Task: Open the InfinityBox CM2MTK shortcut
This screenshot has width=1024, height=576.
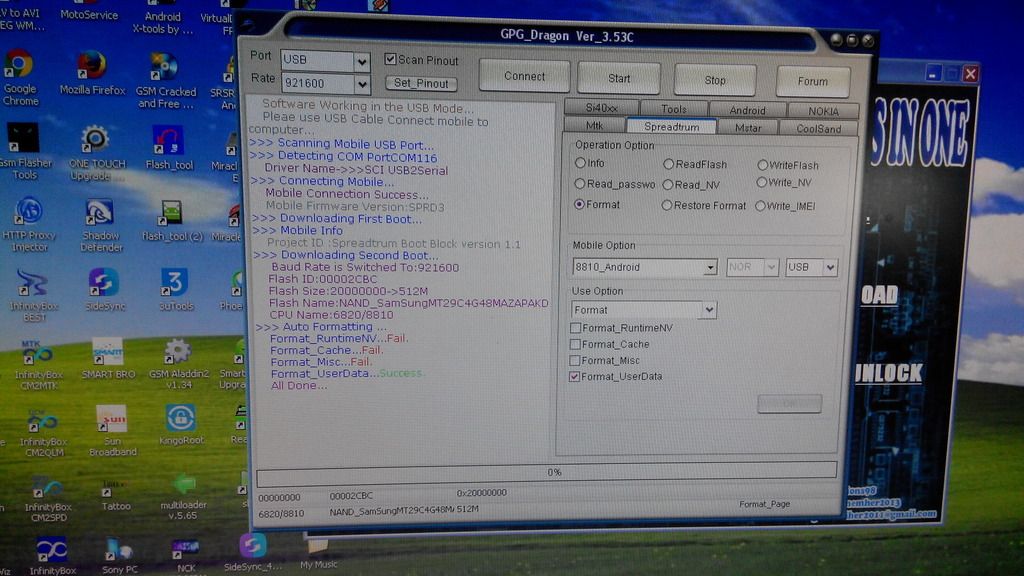Action: 38,364
